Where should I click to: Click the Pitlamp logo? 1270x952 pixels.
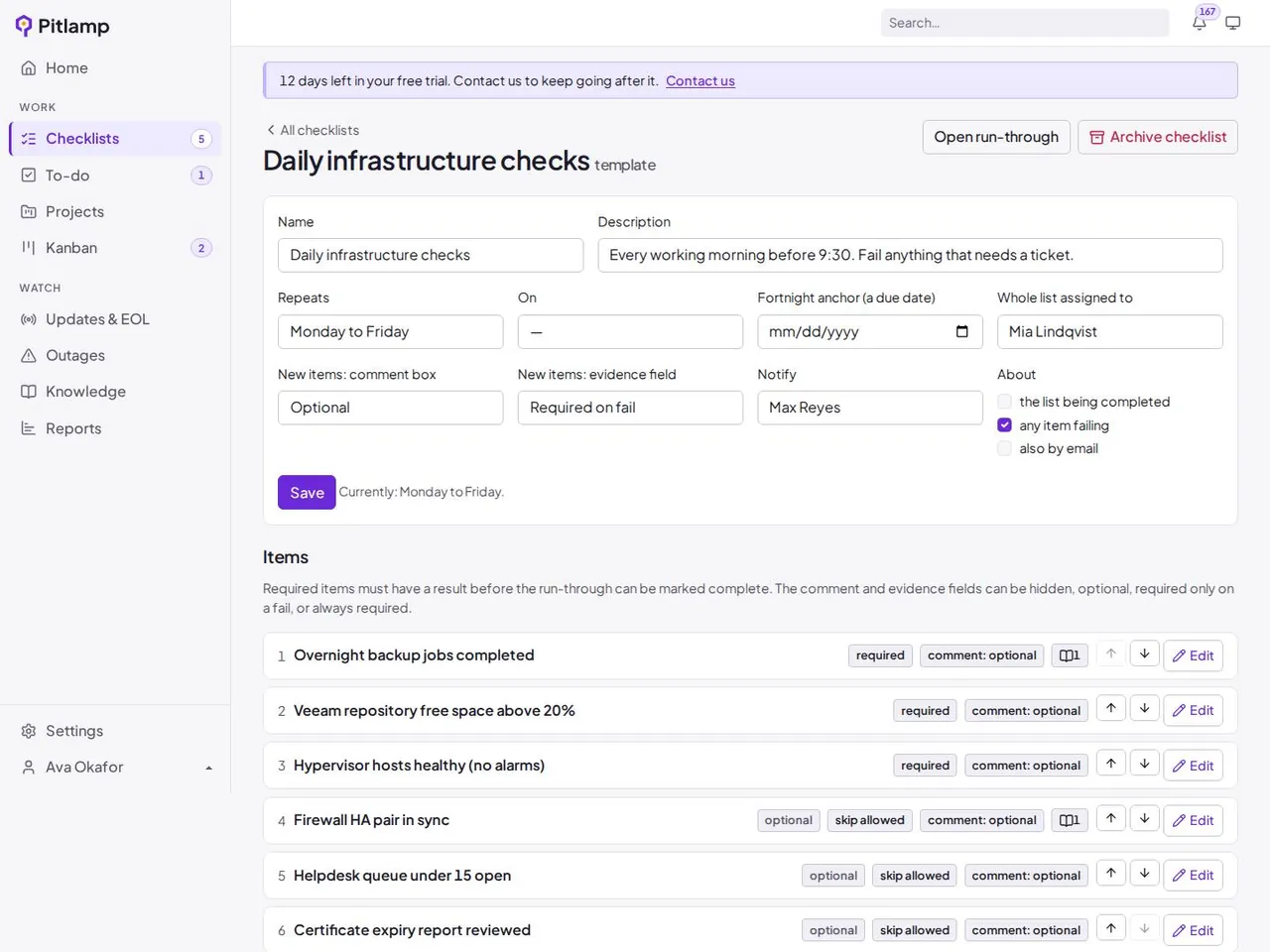point(63,26)
